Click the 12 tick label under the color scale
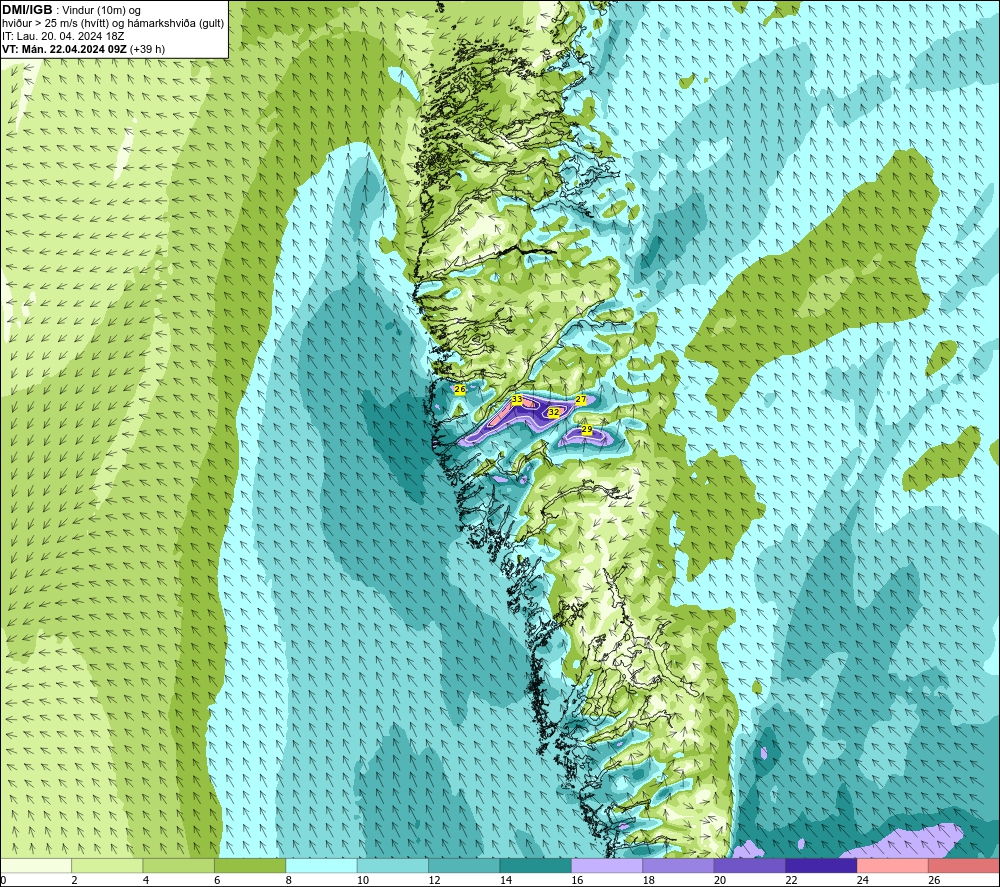The height and width of the screenshot is (887, 1000). pyautogui.click(x=434, y=880)
